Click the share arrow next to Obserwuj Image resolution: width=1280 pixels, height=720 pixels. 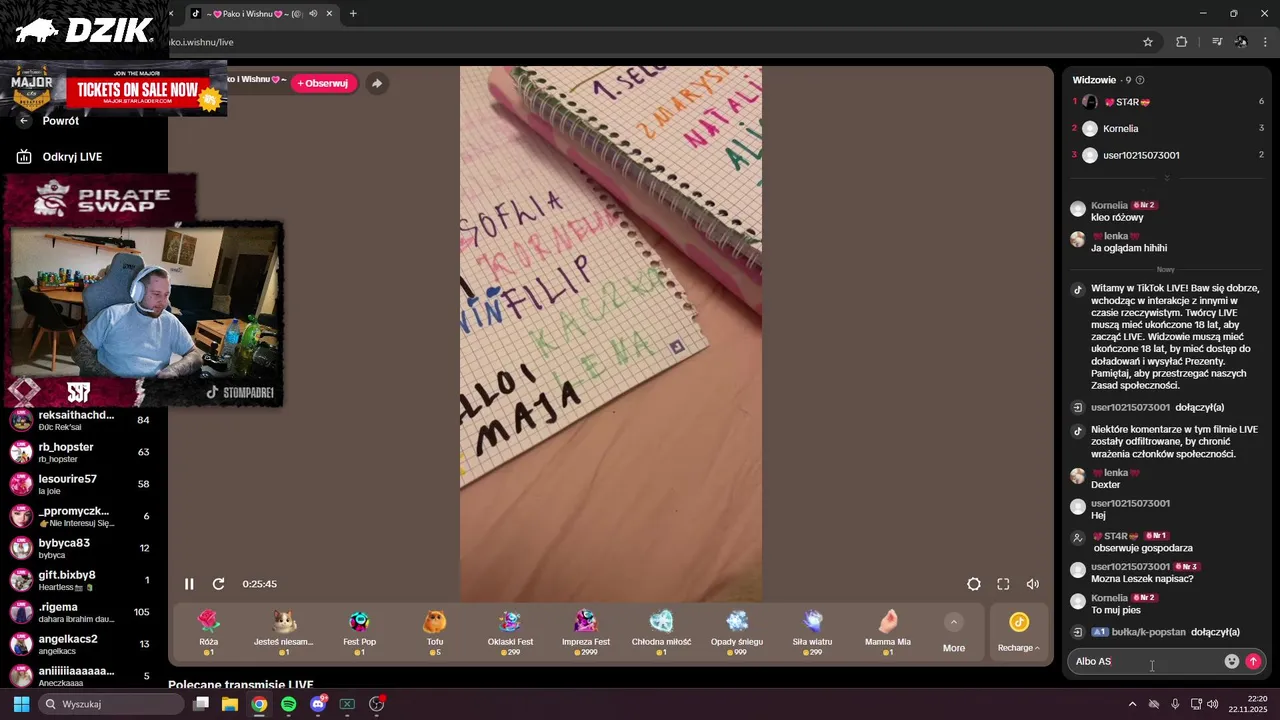376,84
